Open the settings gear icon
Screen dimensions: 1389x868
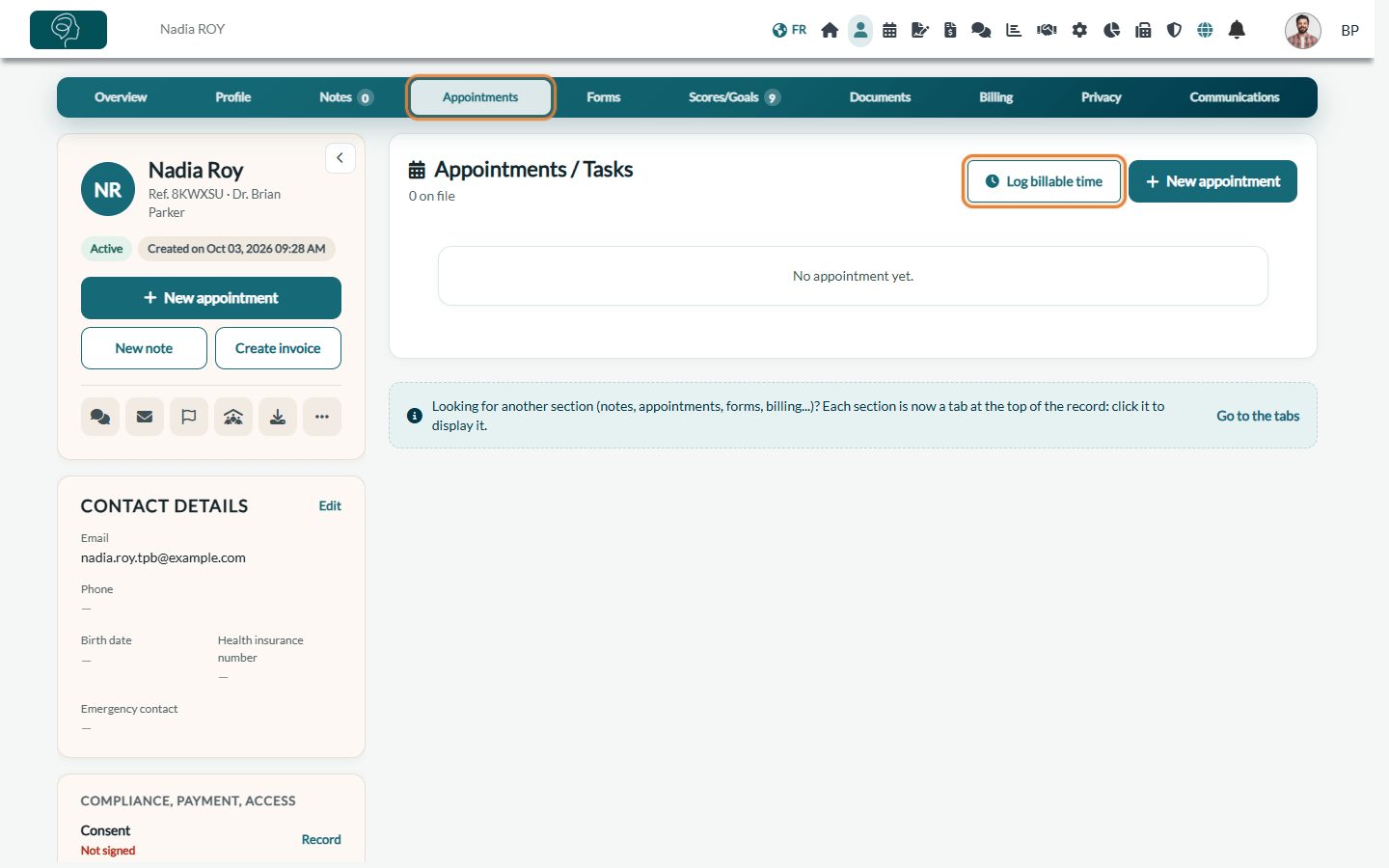click(x=1079, y=30)
